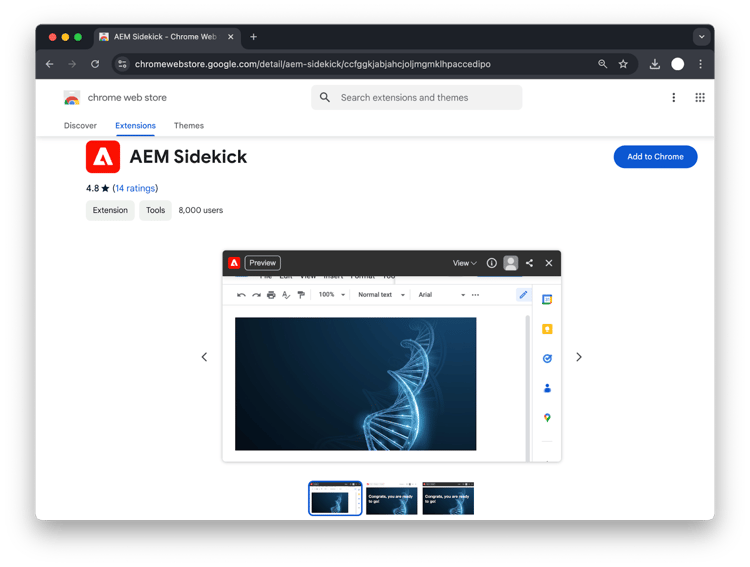Bookmark this page with the star

coord(623,64)
